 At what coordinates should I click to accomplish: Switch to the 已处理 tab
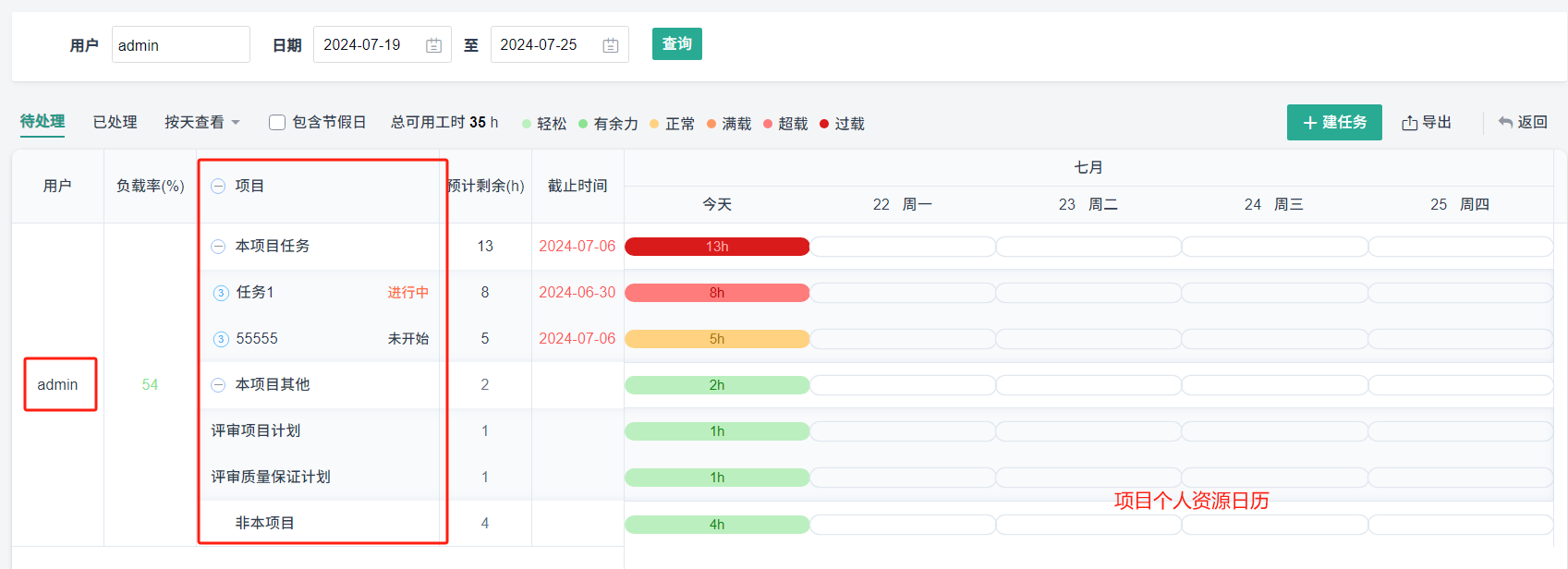(115, 122)
